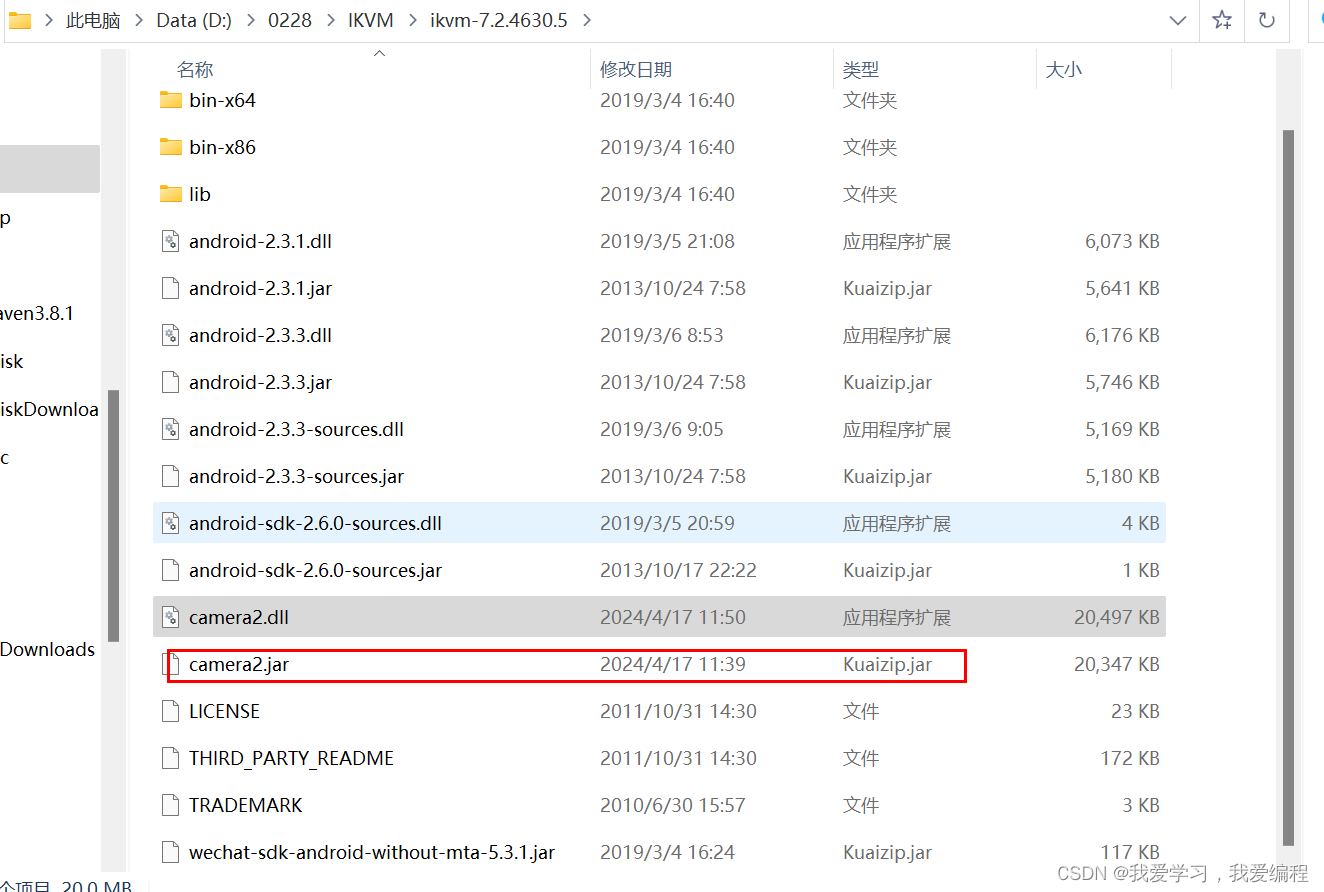This screenshot has width=1324, height=892.
Task: Open the 0228 folder from the path bar
Action: 289,19
